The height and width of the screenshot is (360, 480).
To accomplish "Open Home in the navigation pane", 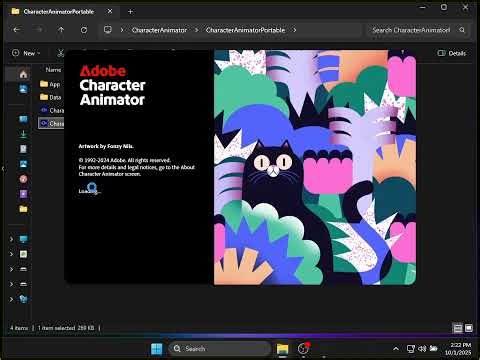I will pos(23,74).
